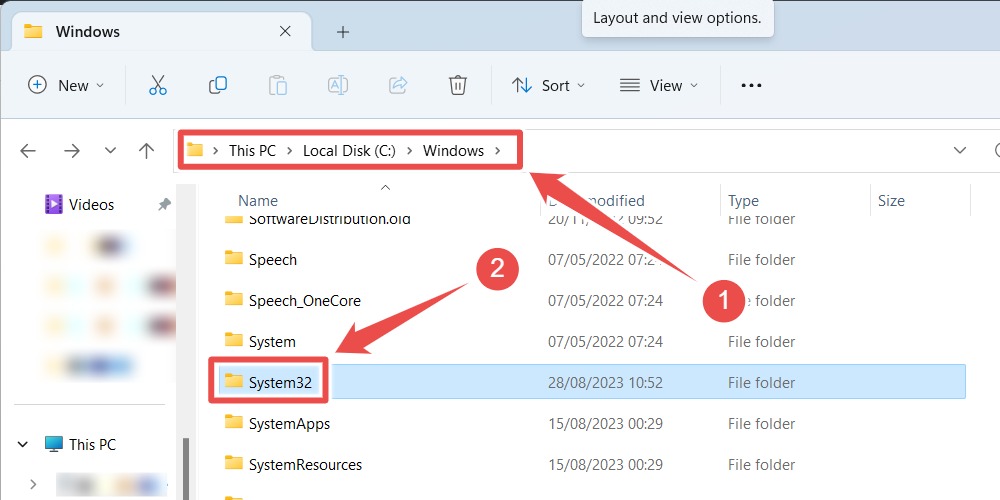Click chevron after This PC breadcrumb
Screen dimensions: 1000x500
(x=290, y=151)
